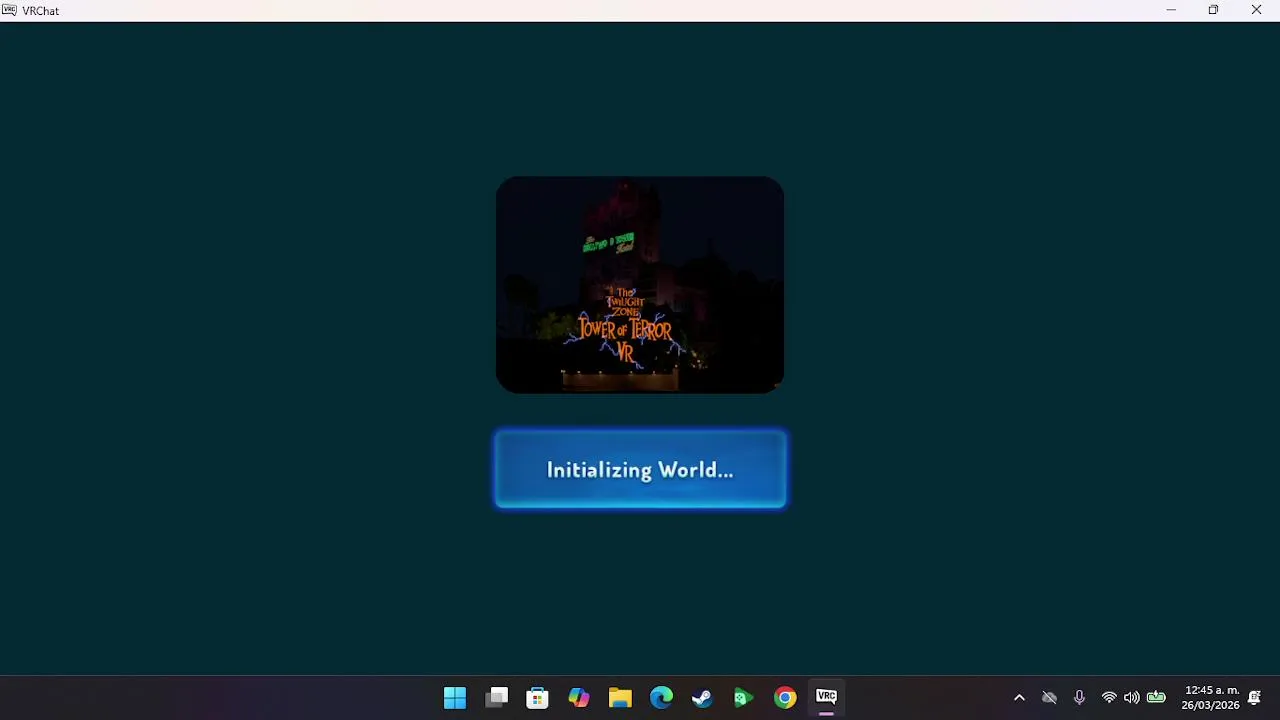
Task: Open the volume speaker control
Action: (1132, 698)
